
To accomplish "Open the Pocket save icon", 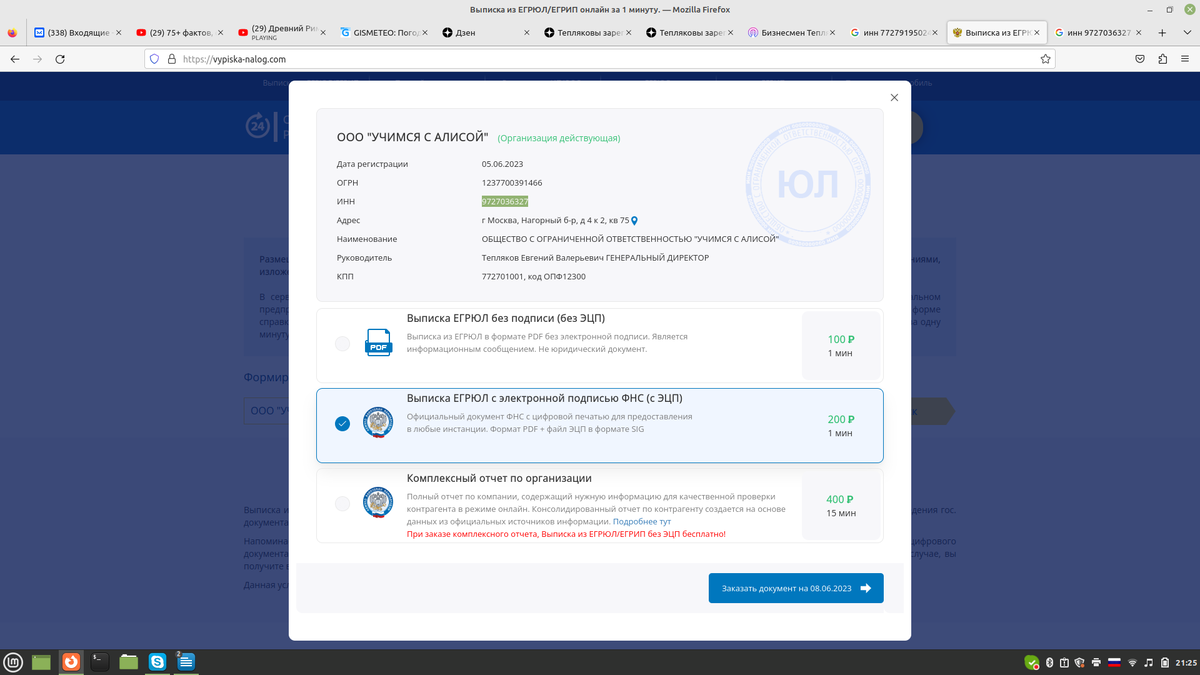I will point(1140,59).
